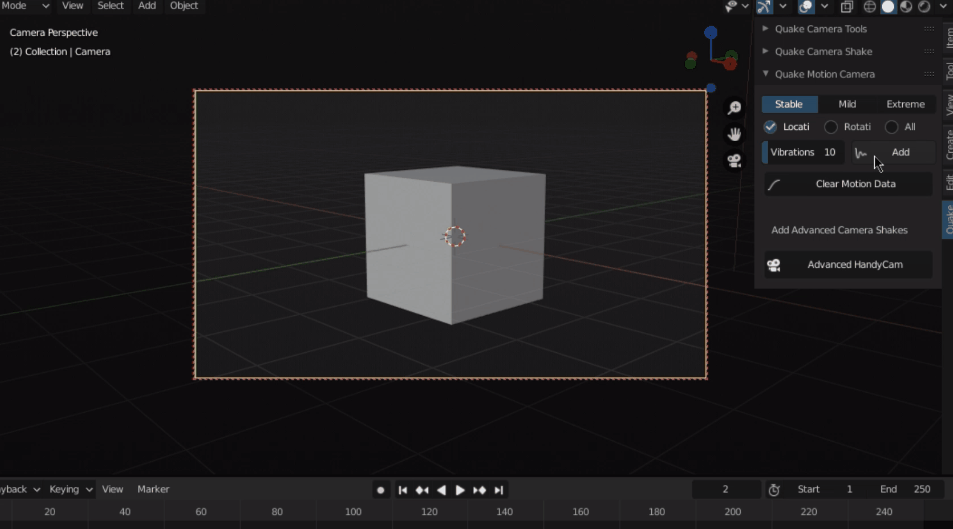Open the Playback dropdown in the timeline

pos(19,489)
